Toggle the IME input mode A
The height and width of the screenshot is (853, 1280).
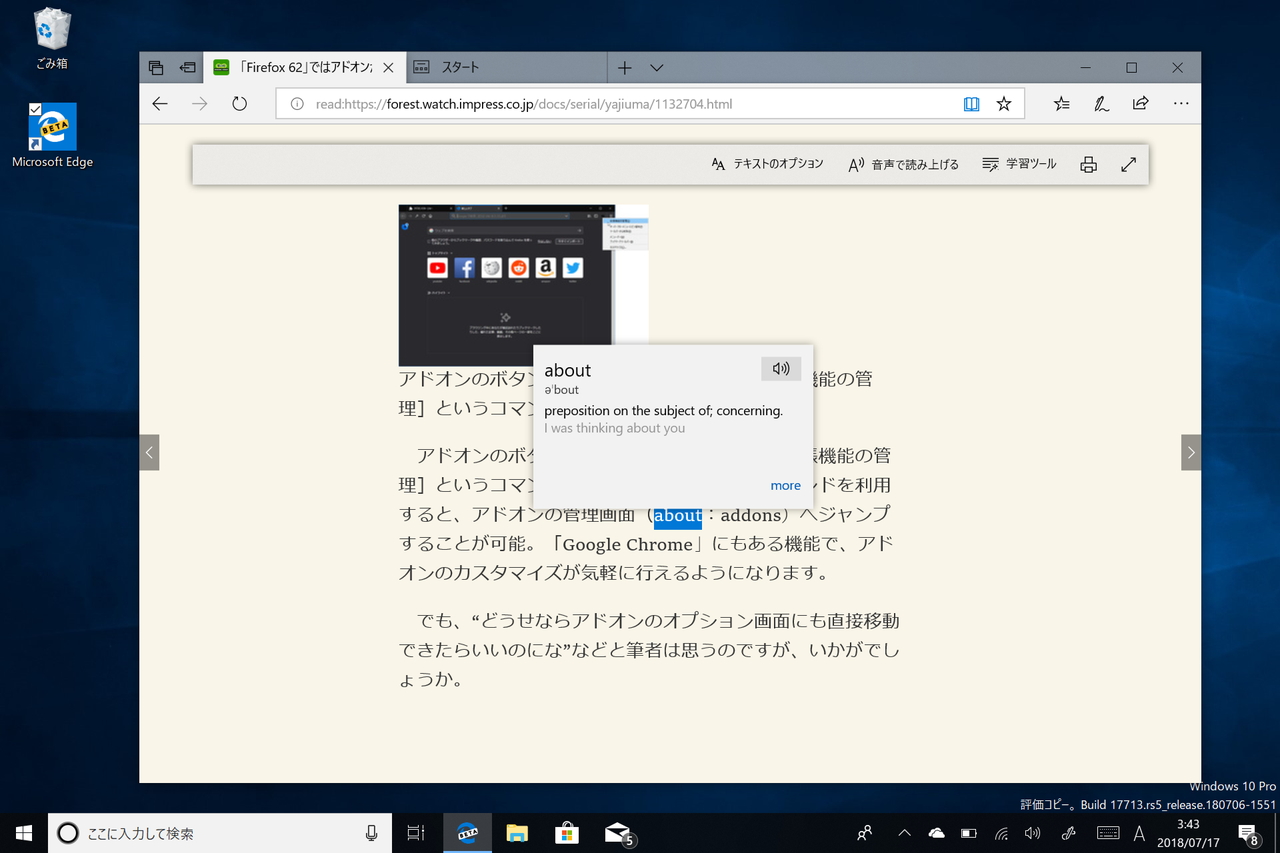(1138, 832)
